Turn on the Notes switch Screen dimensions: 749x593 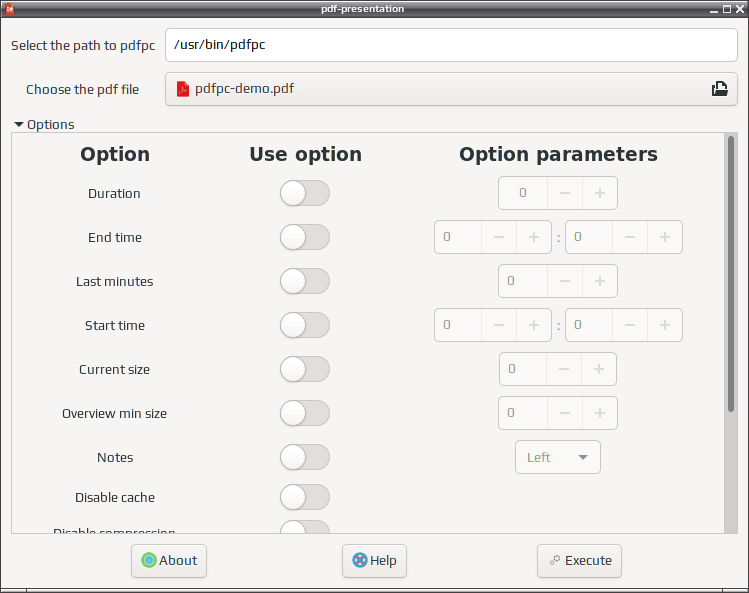tap(305, 457)
